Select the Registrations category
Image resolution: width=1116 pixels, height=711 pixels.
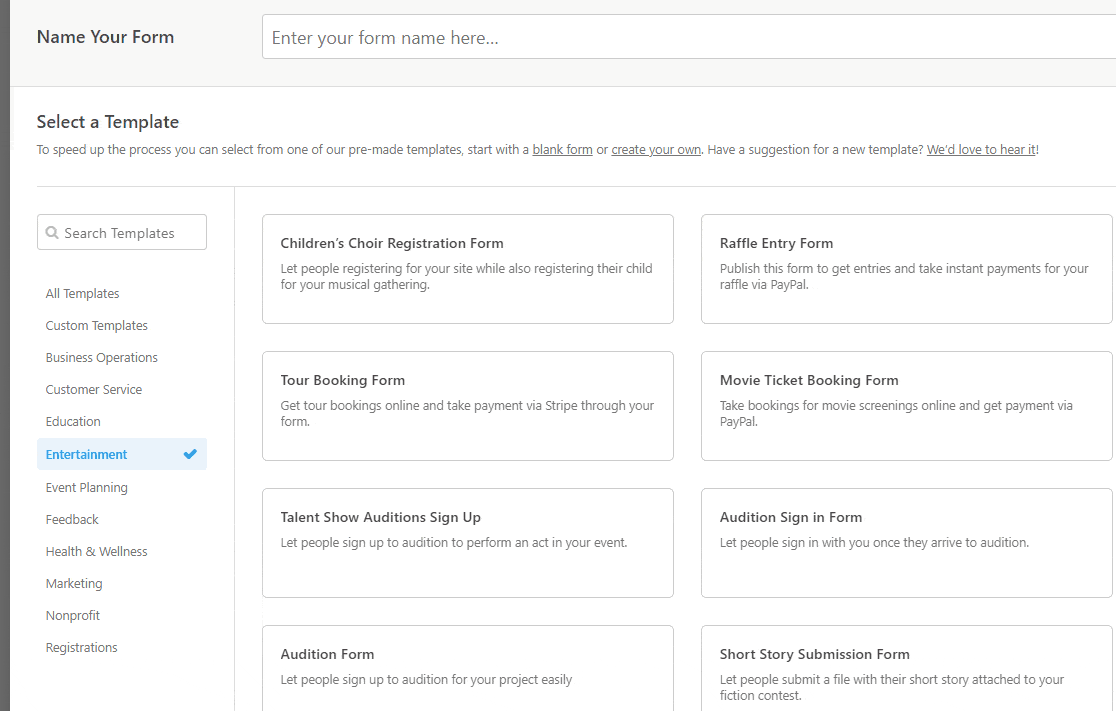coord(82,648)
